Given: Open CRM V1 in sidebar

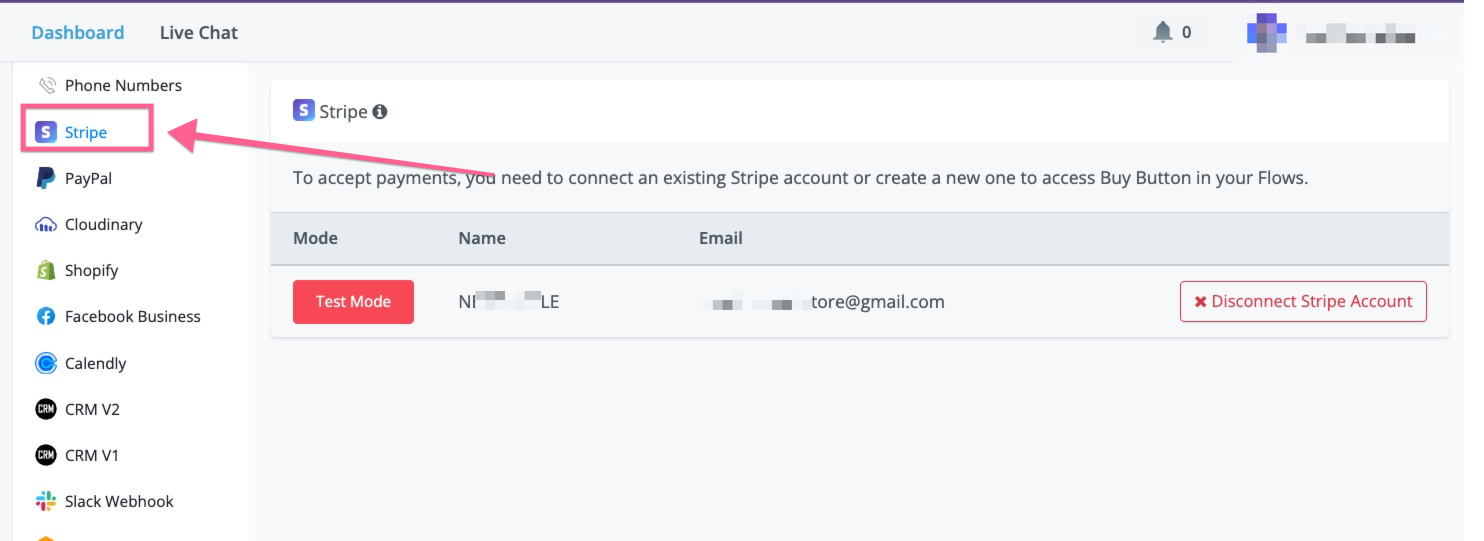Looking at the screenshot, I should (92, 455).
